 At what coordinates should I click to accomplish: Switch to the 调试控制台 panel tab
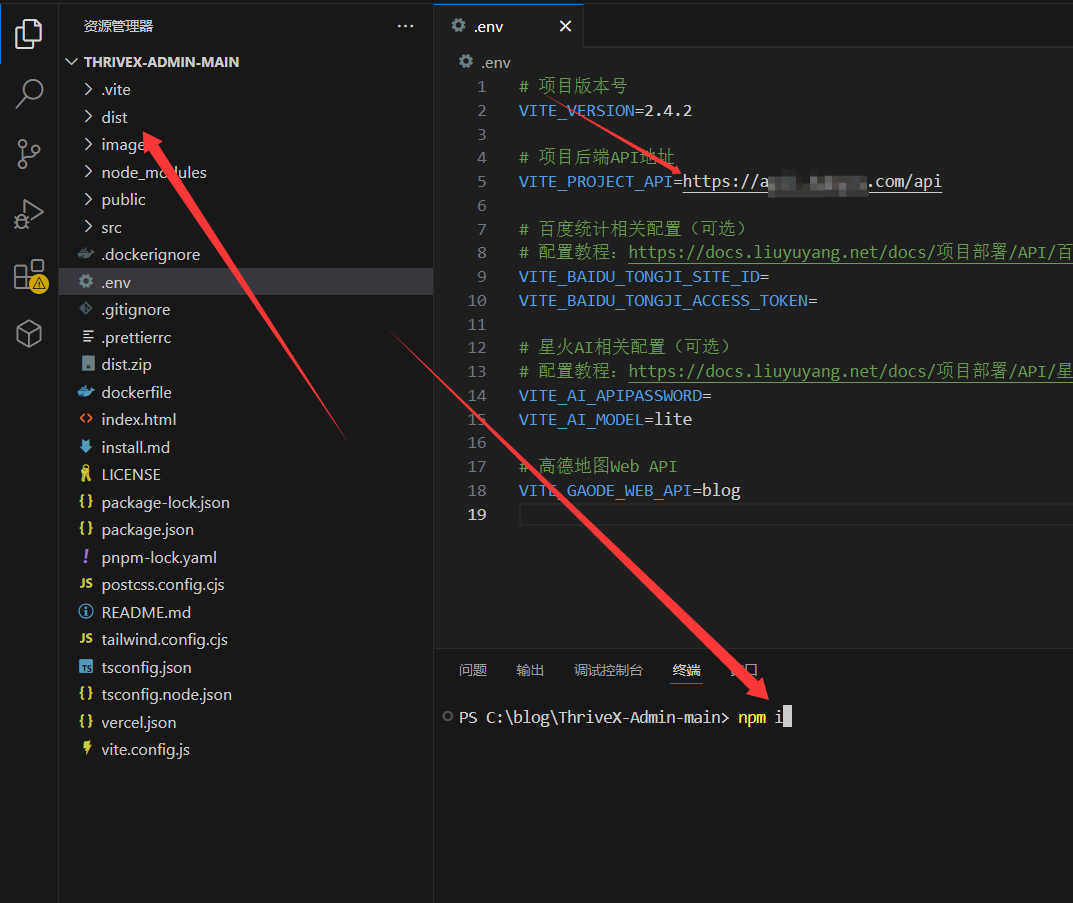click(x=608, y=670)
